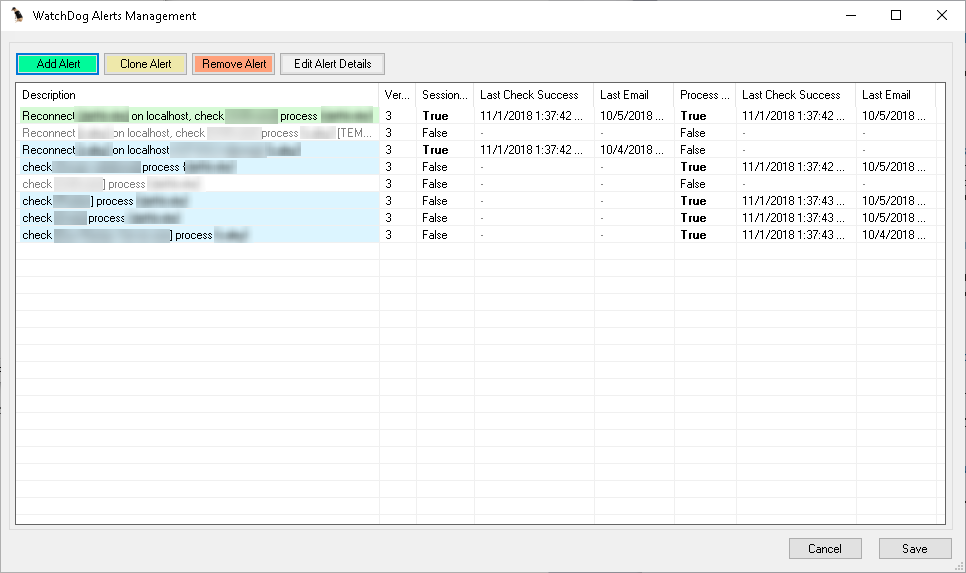The width and height of the screenshot is (966, 573).
Task: Open Edit Alert Details
Action: (333, 64)
